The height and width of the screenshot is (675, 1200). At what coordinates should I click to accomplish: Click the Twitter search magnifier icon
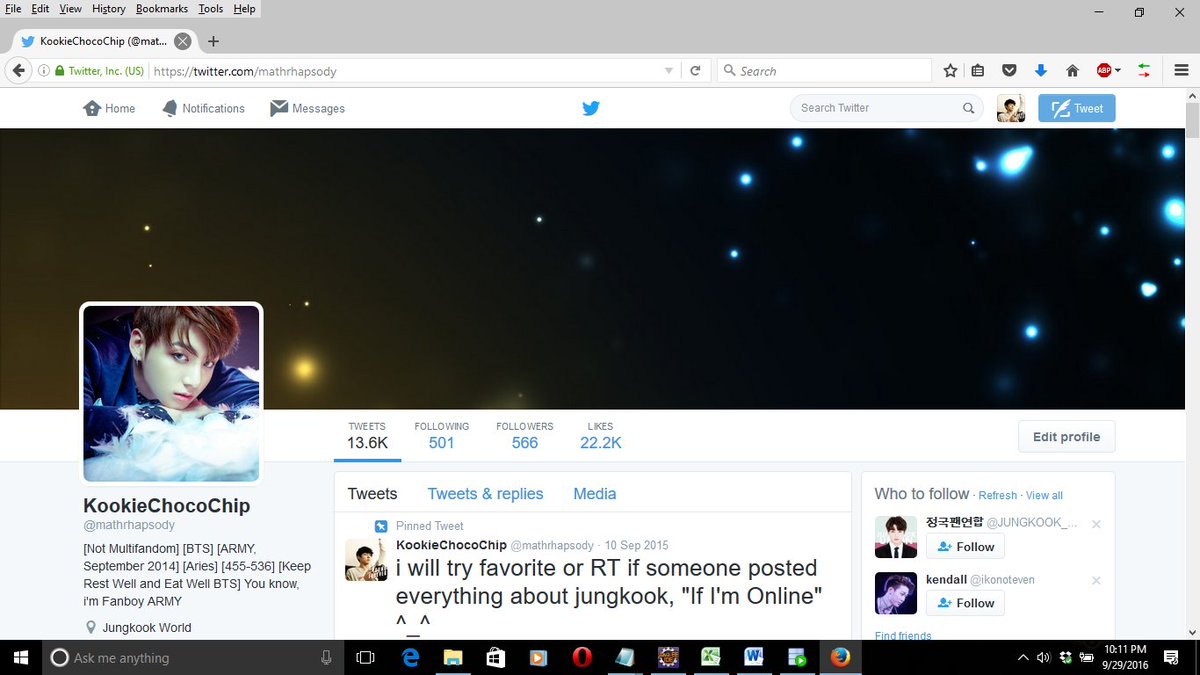point(968,108)
